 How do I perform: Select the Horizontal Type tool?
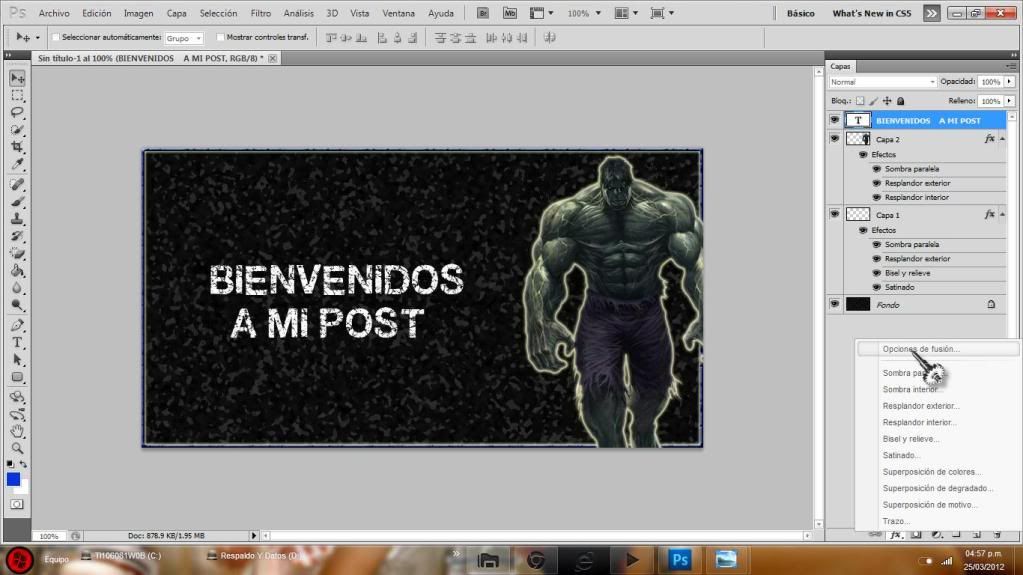point(18,342)
